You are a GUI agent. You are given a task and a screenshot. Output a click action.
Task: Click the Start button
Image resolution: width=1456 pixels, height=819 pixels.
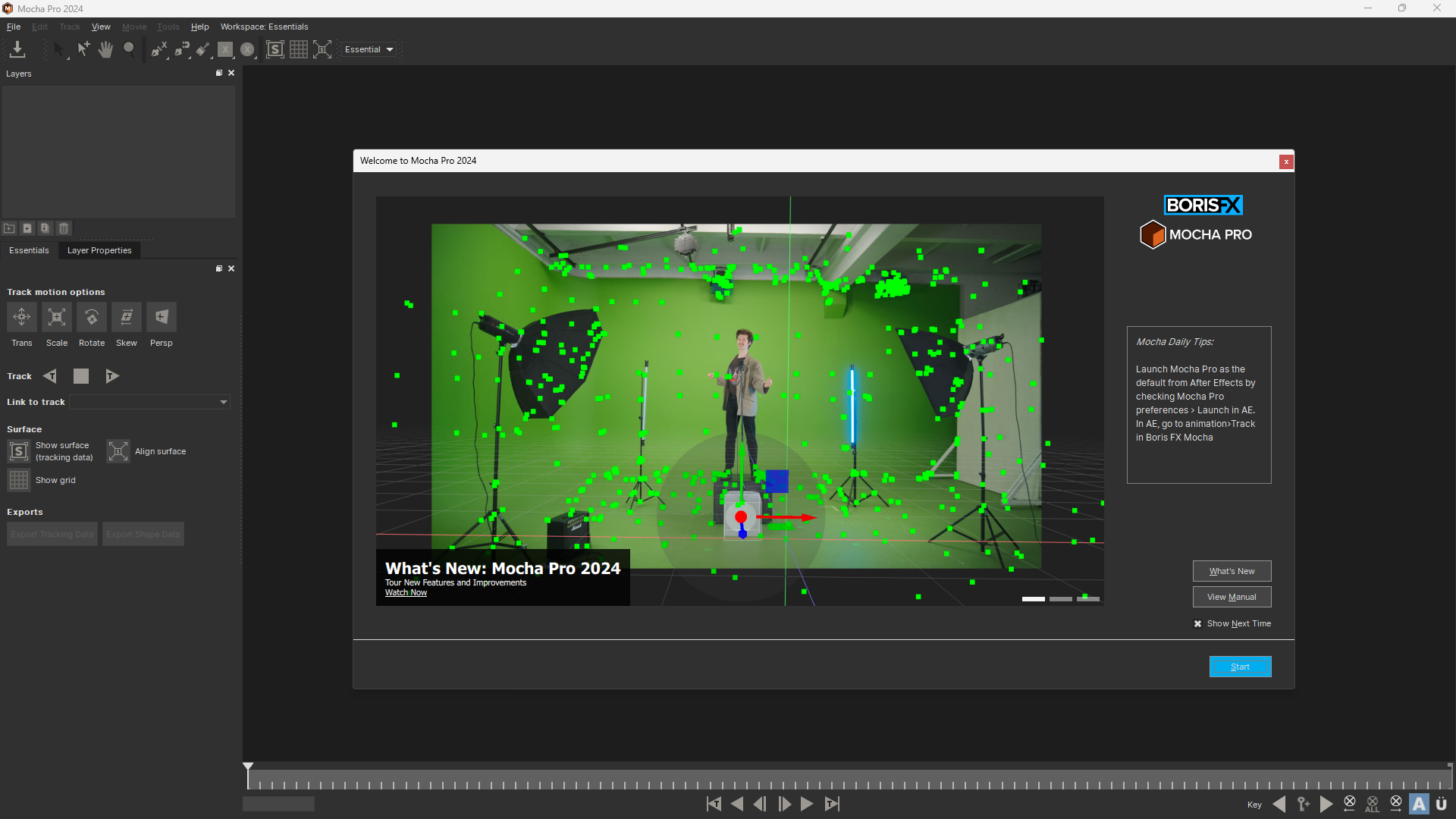click(x=1240, y=667)
